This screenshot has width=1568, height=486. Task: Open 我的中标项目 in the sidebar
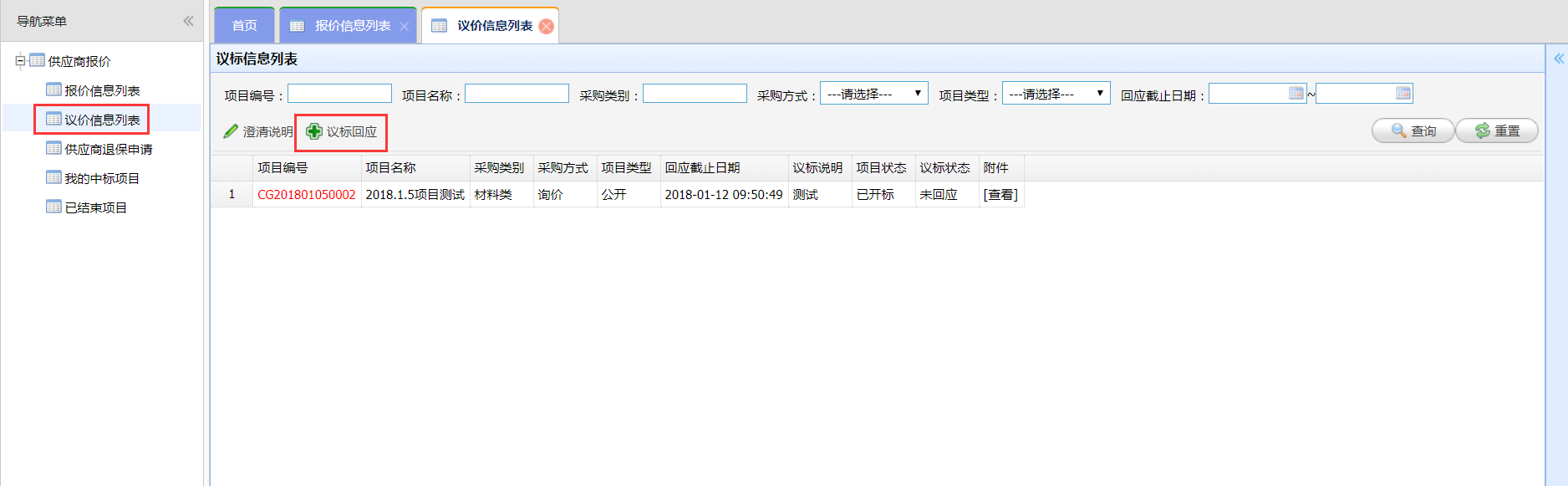click(x=101, y=179)
